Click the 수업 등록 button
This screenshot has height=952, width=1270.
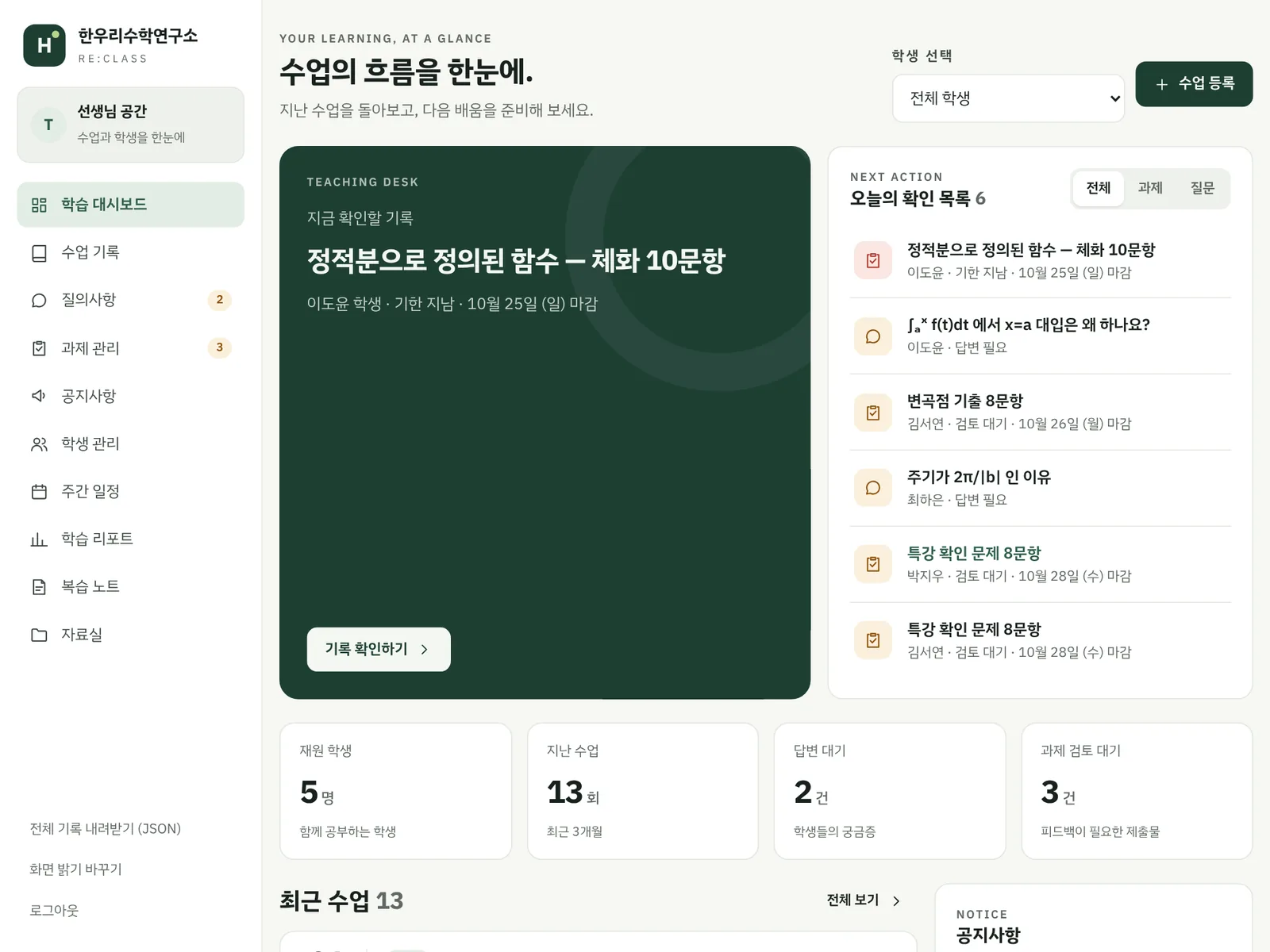[x=1194, y=84]
